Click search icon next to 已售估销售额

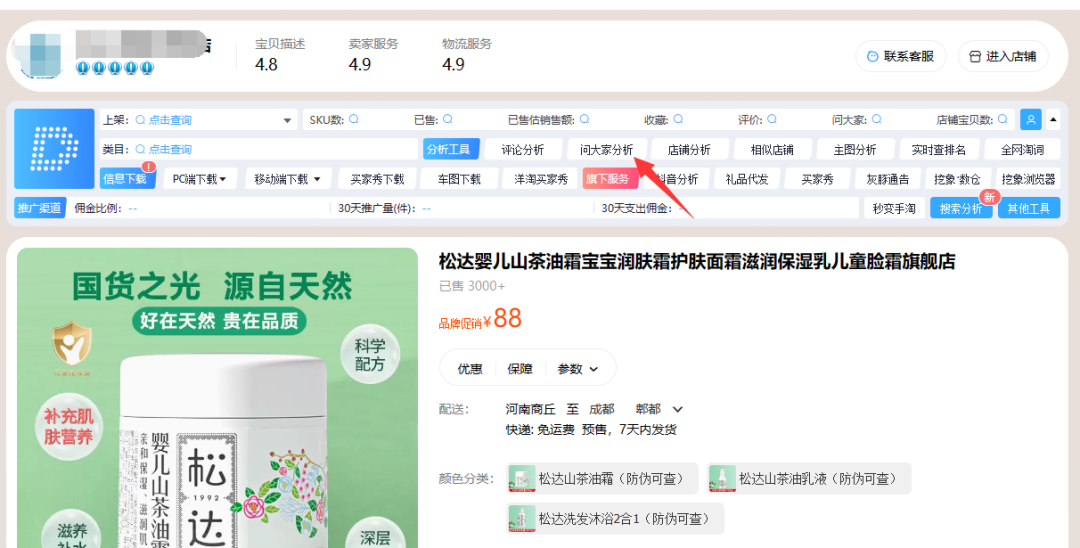[x=585, y=119]
